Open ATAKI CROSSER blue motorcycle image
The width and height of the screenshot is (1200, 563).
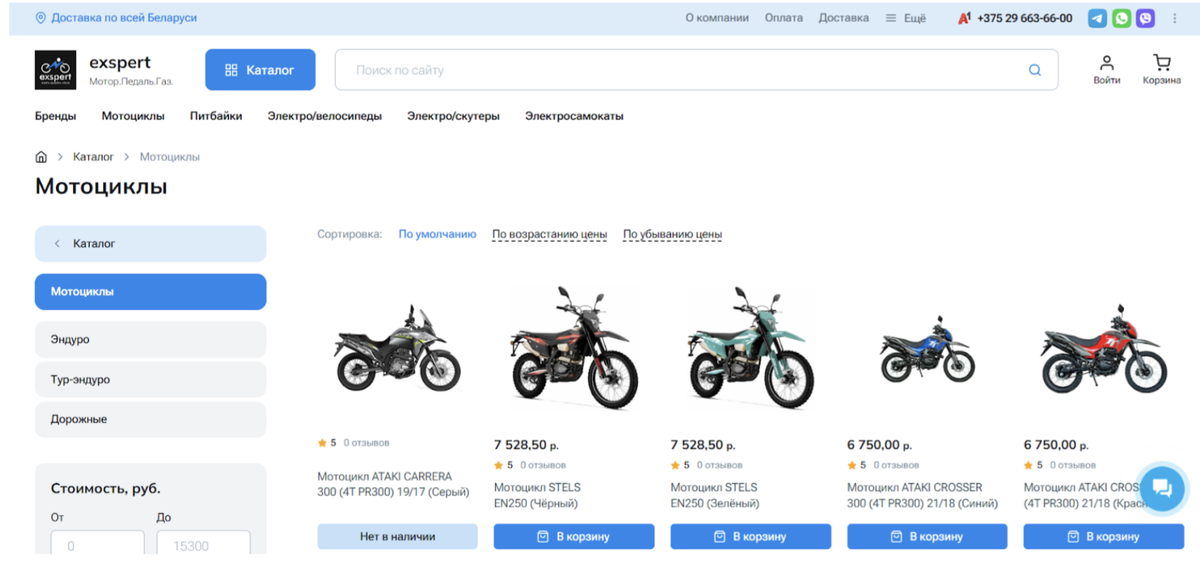926,350
